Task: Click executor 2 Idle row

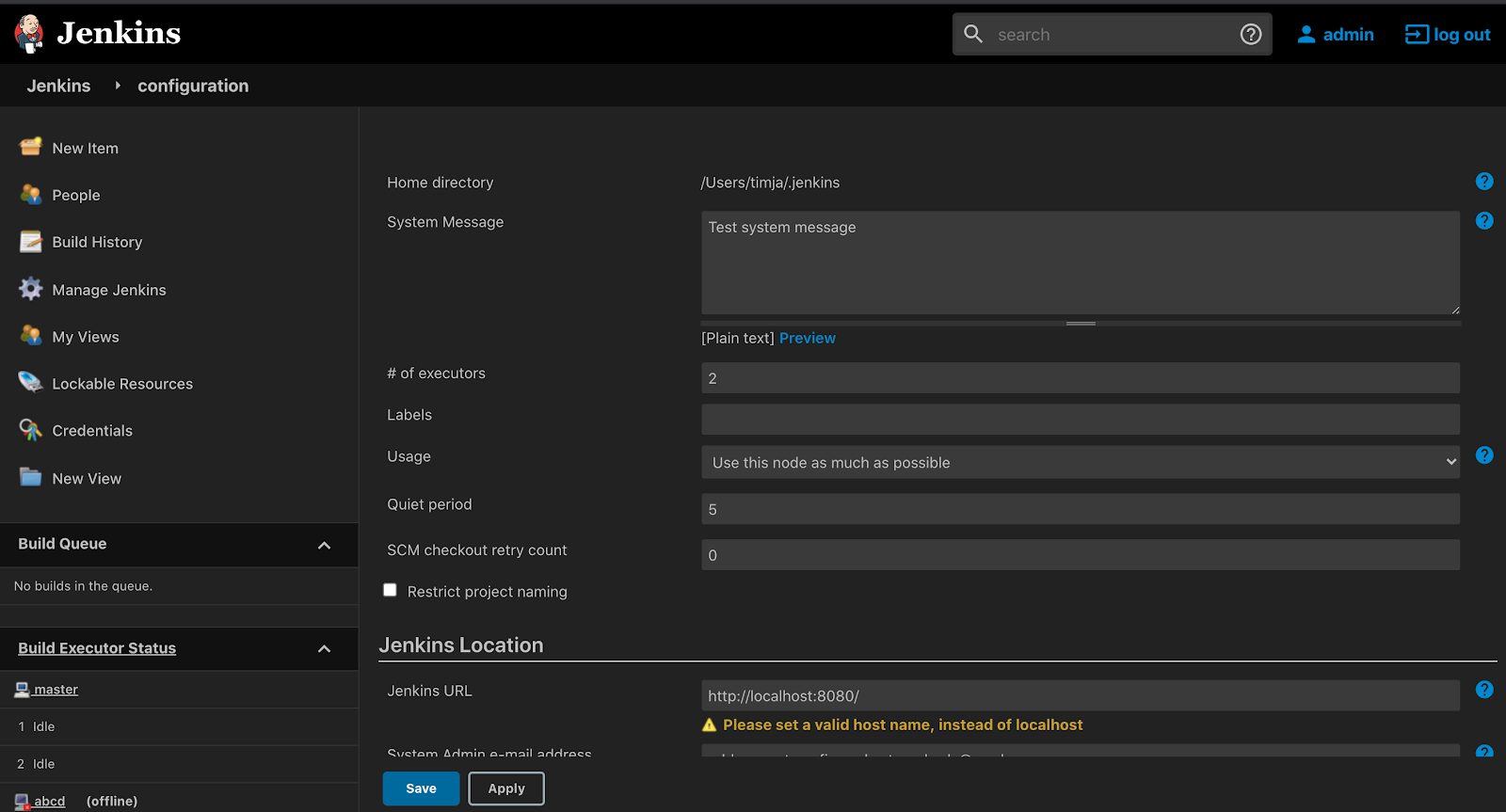Action: pyautogui.click(x=179, y=764)
